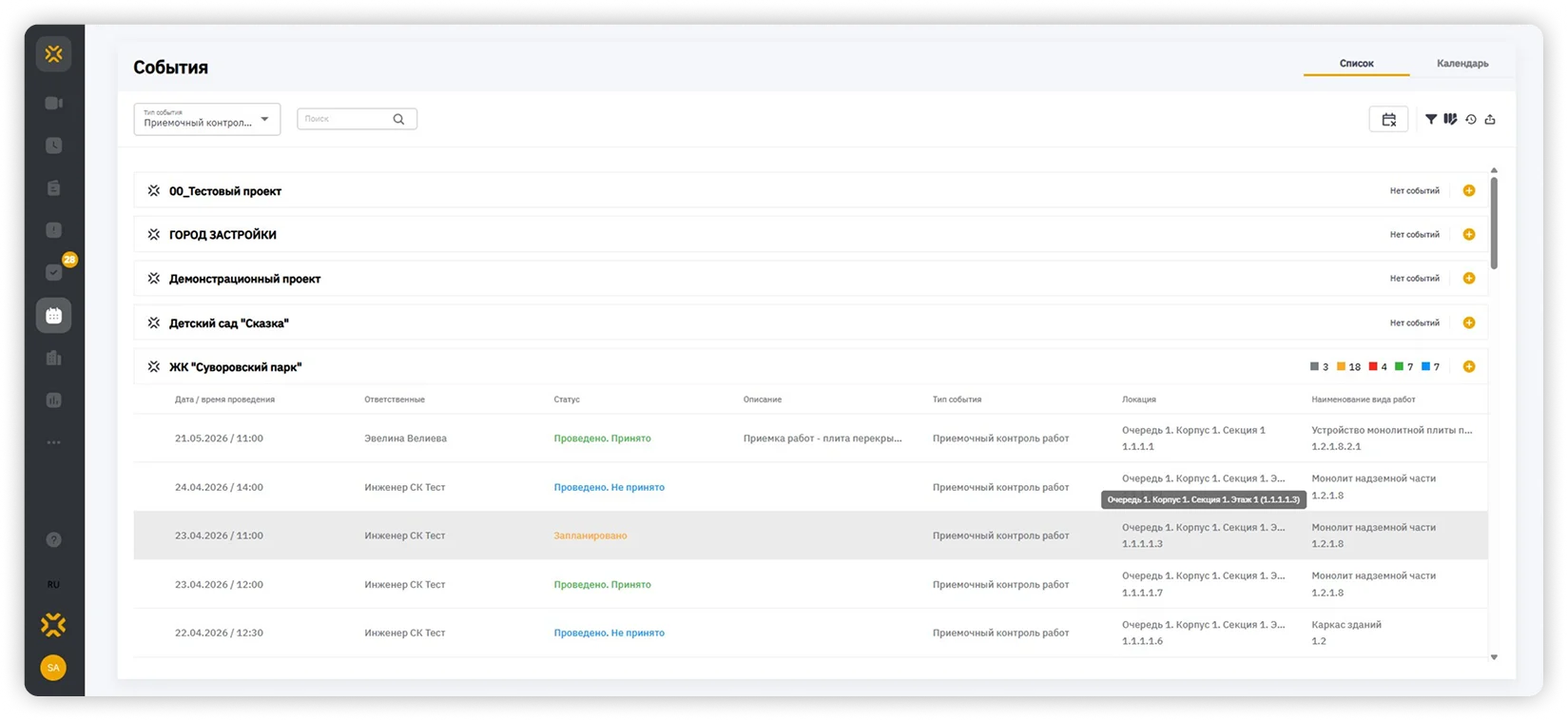Click the Описание column header
The image size is (1568, 721).
click(763, 399)
